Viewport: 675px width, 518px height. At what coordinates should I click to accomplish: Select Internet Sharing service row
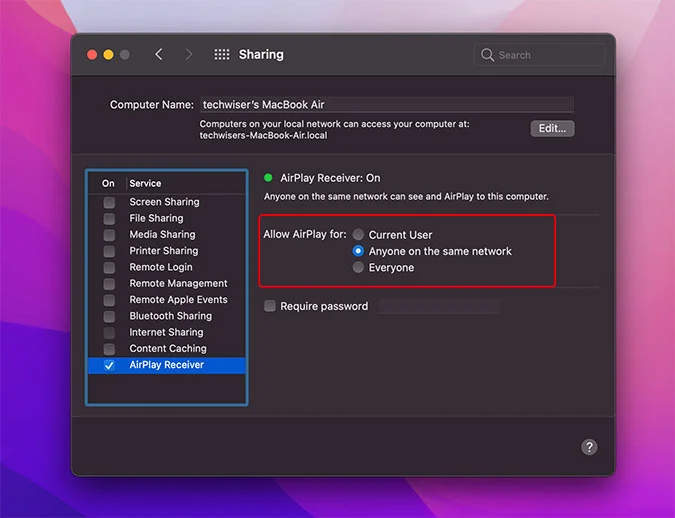pos(166,332)
